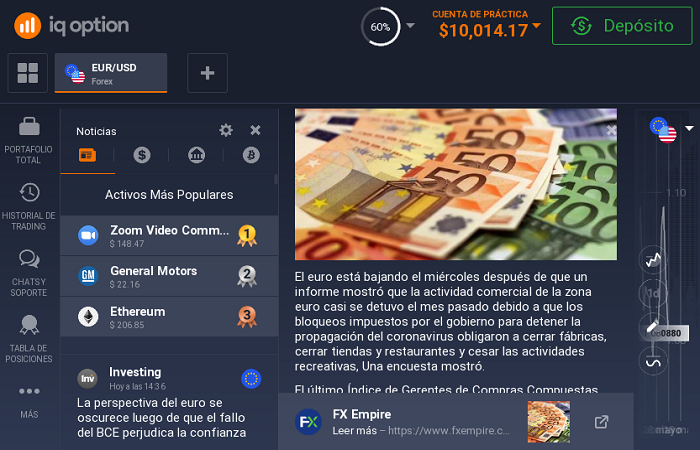Close the Noticias panel
The width and height of the screenshot is (700, 450).
pyautogui.click(x=255, y=130)
